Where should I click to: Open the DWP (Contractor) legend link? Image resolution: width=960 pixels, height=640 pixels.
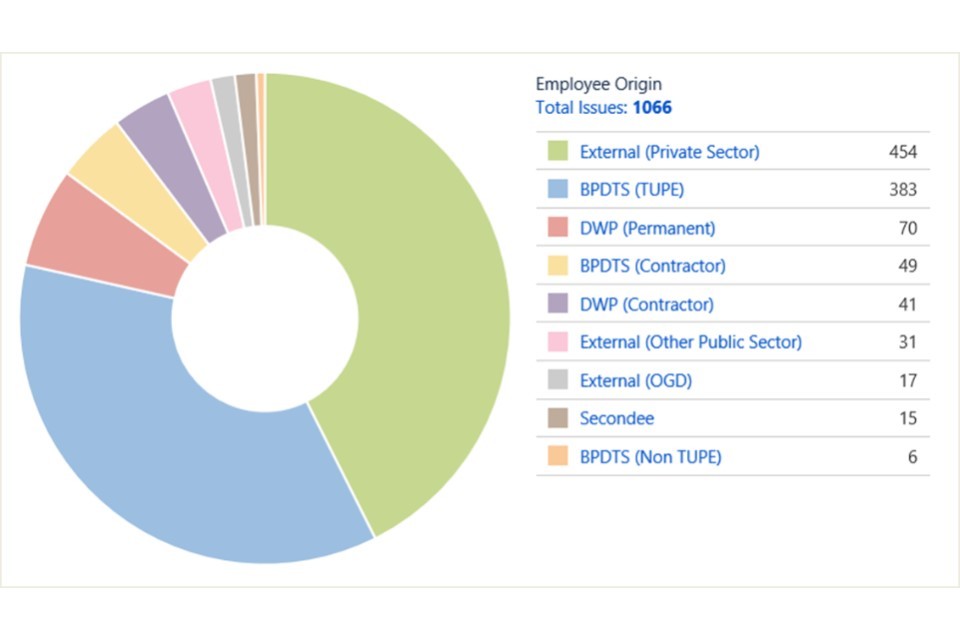pyautogui.click(x=646, y=304)
